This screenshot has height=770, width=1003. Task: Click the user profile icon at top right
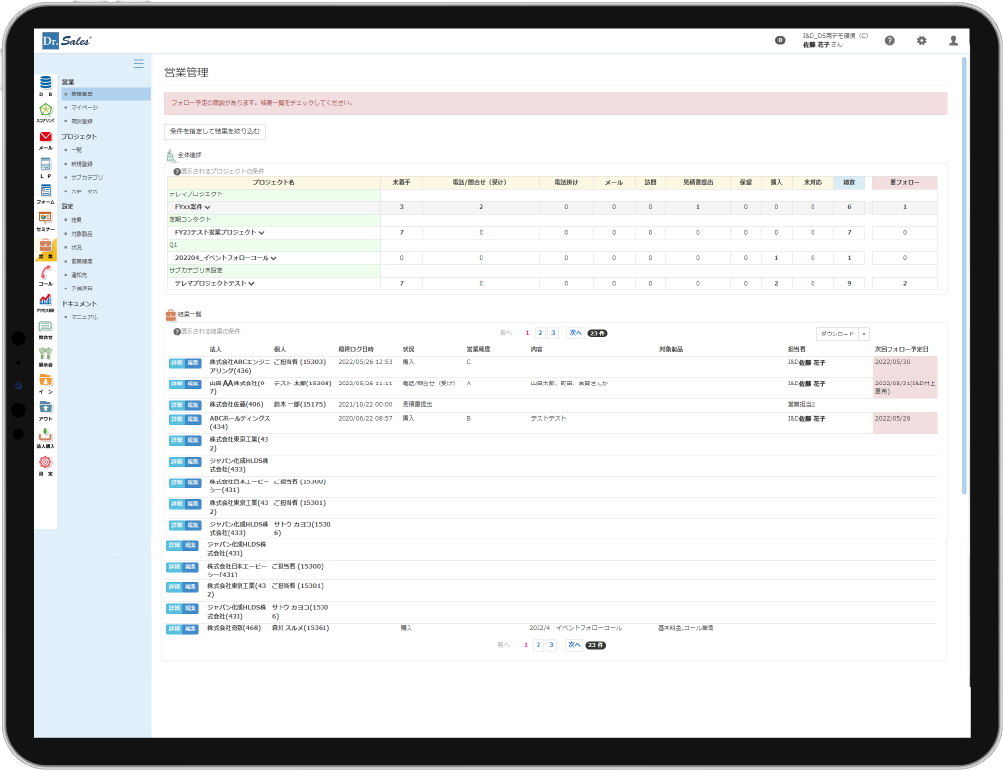pyautogui.click(x=953, y=41)
